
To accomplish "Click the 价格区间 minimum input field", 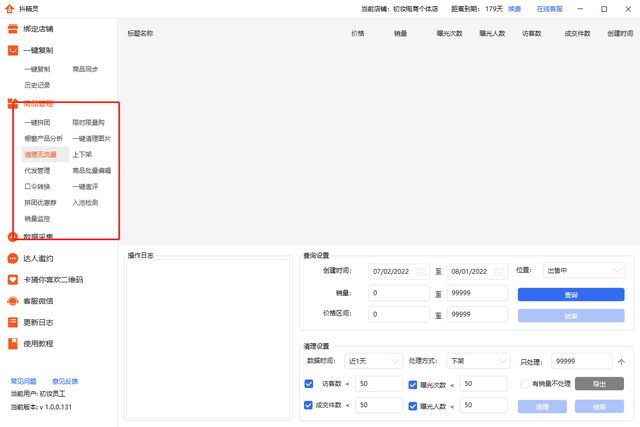I will click(x=399, y=314).
